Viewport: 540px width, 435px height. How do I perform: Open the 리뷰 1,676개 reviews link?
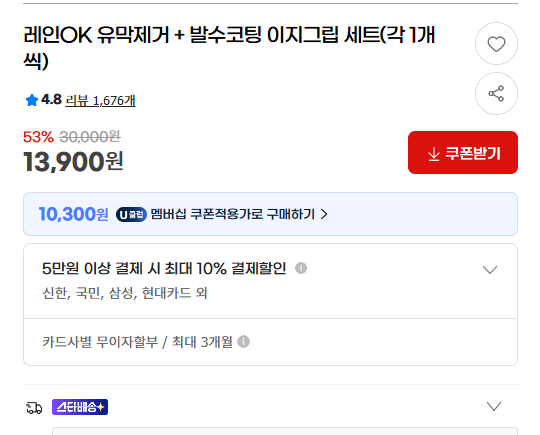pyautogui.click(x=100, y=101)
